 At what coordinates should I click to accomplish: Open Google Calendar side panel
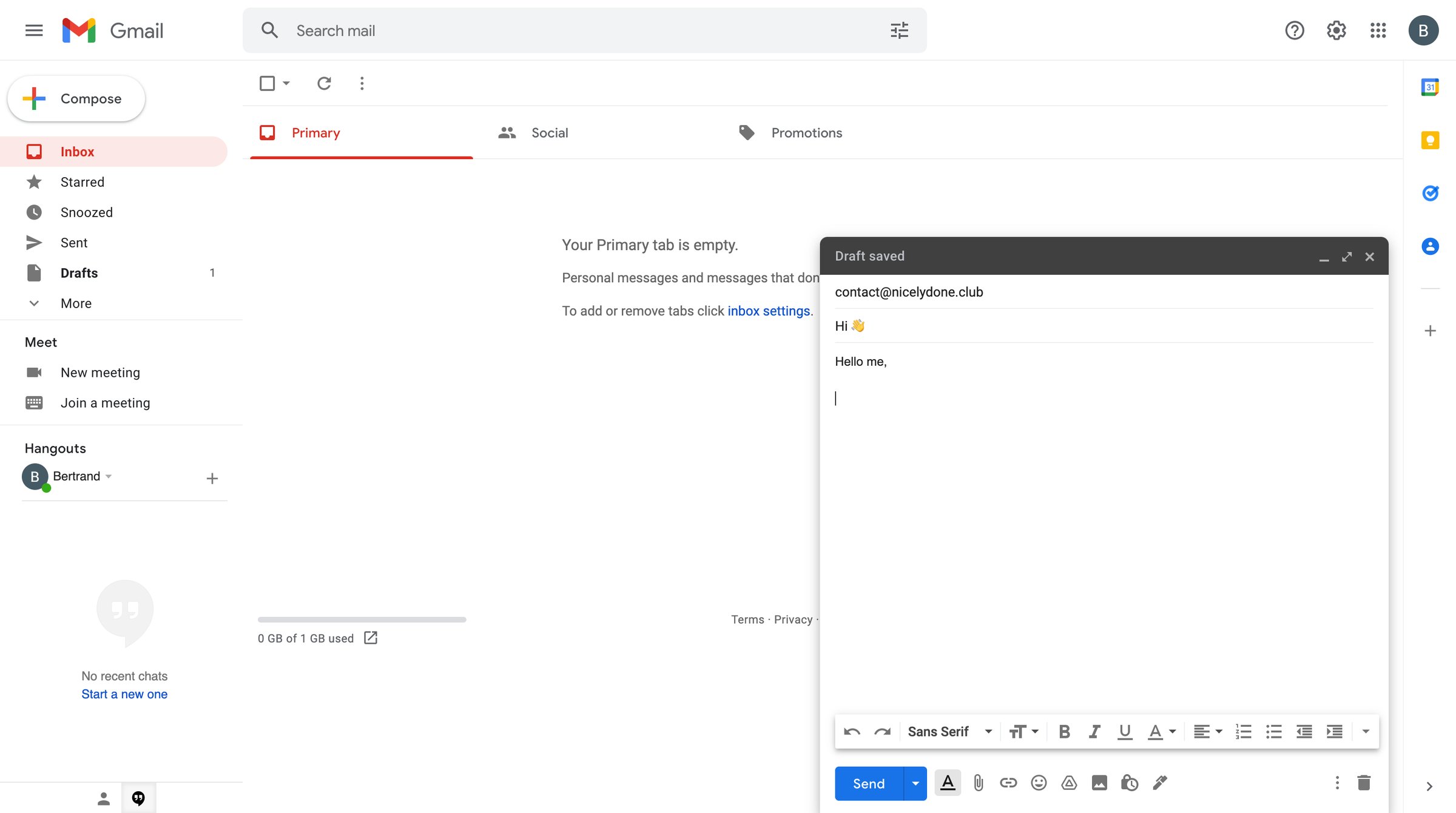click(1430, 87)
